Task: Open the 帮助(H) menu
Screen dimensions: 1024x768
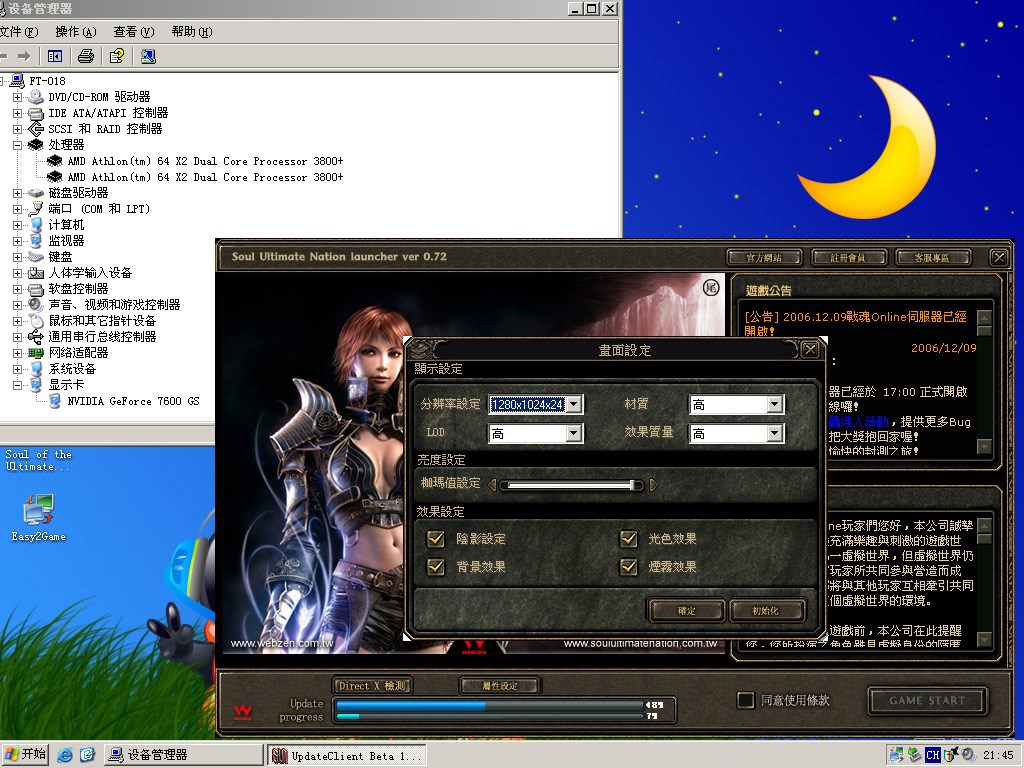Action: (x=192, y=31)
